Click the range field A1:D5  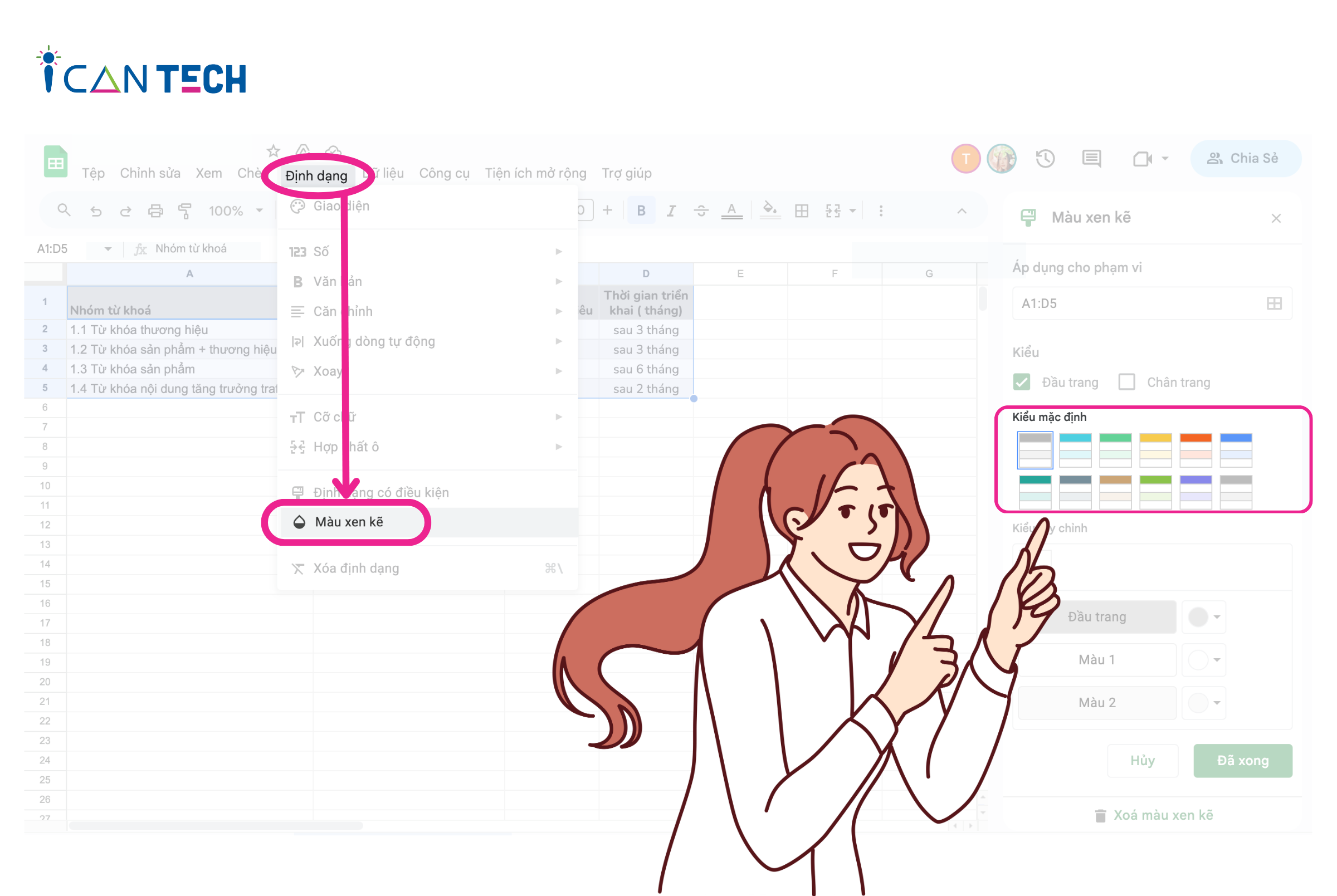1152,303
